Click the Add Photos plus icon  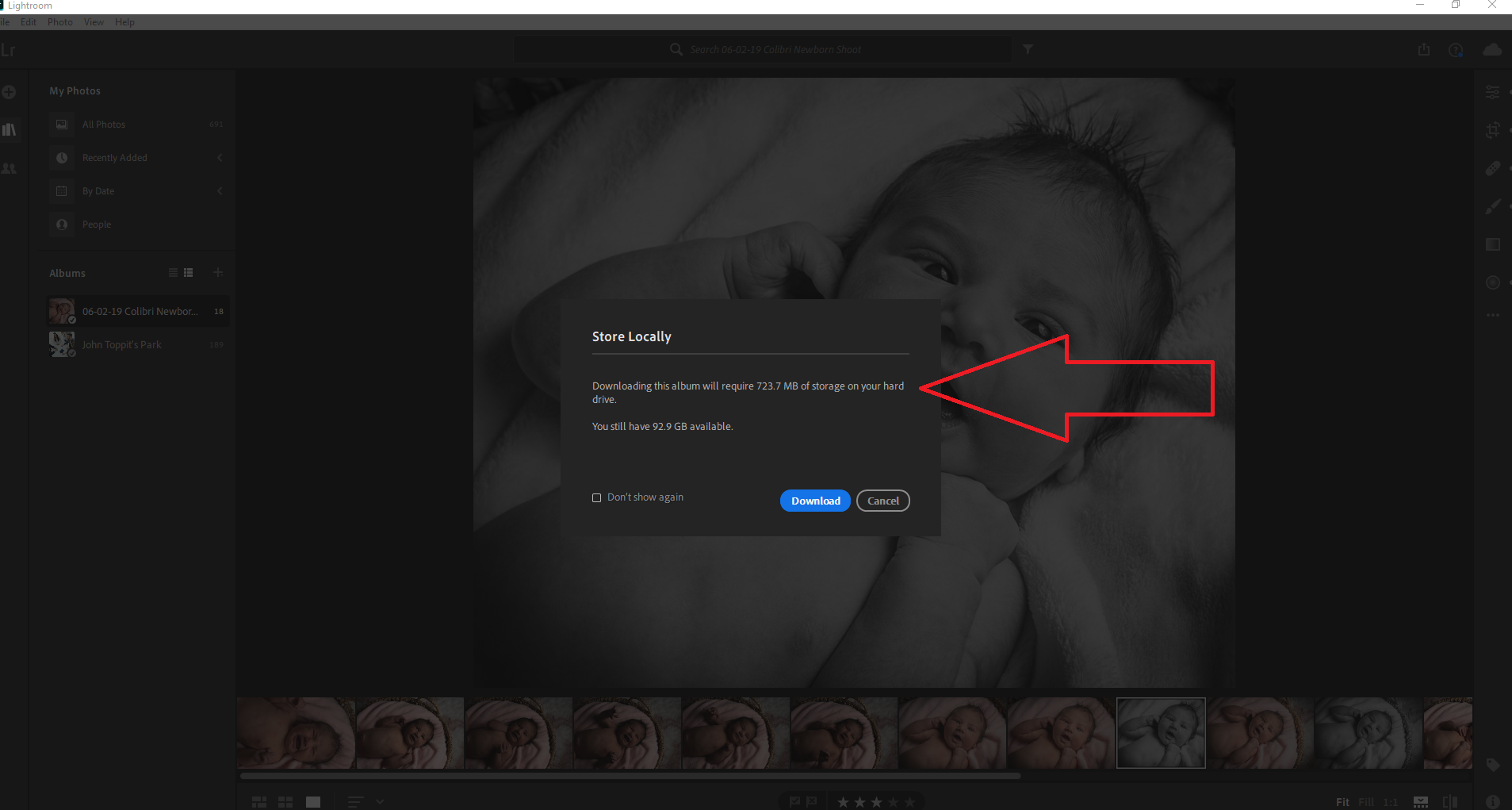point(10,92)
